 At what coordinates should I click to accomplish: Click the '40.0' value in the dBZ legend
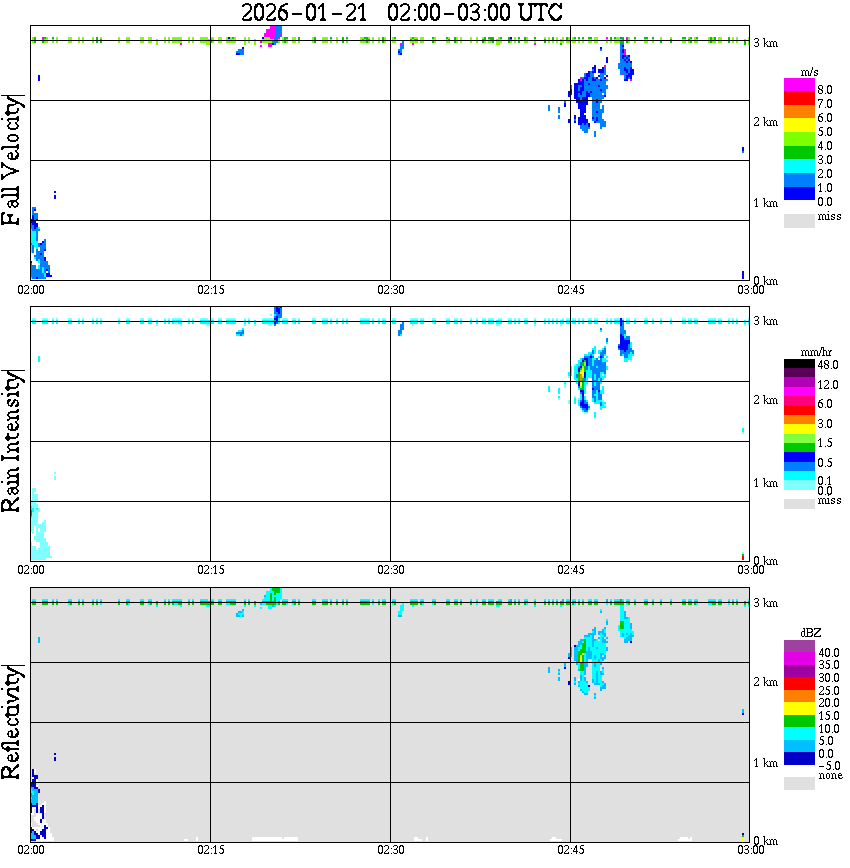(829, 653)
